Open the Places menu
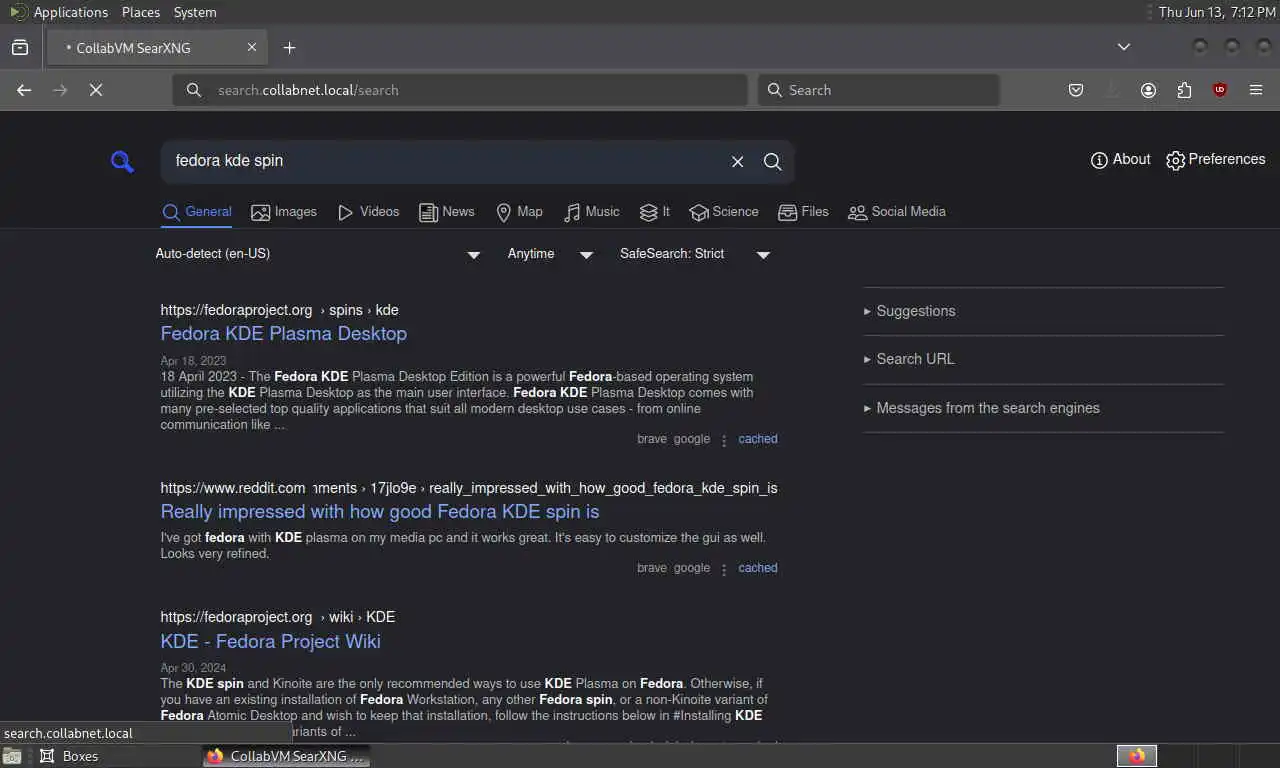This screenshot has height=768, width=1280. click(141, 12)
